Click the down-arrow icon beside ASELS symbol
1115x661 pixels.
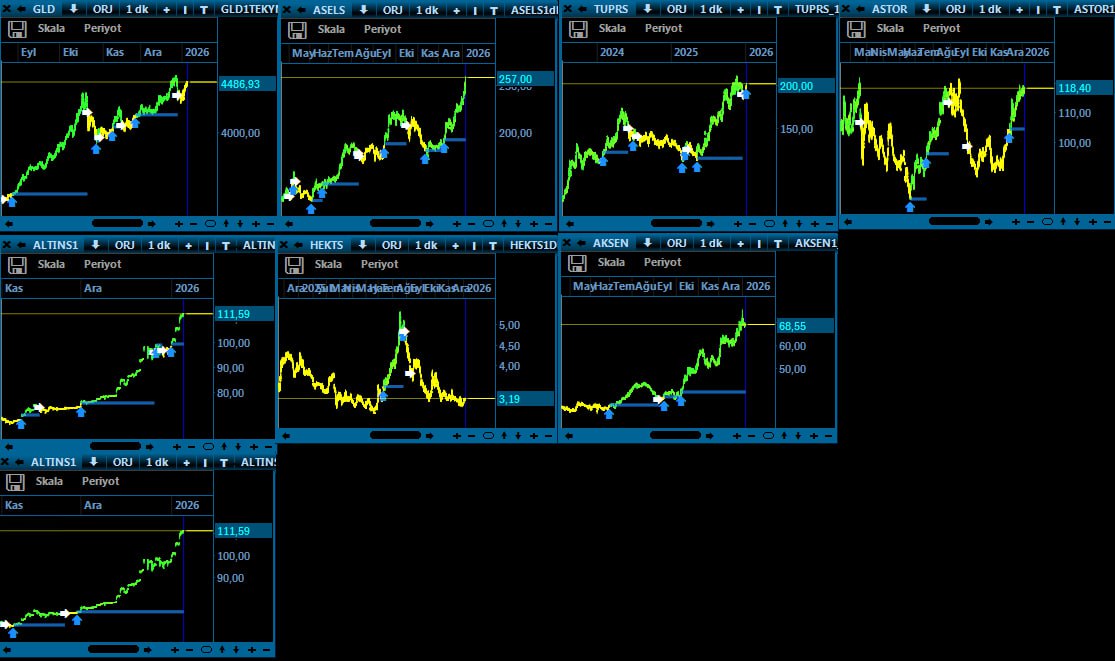tap(363, 10)
